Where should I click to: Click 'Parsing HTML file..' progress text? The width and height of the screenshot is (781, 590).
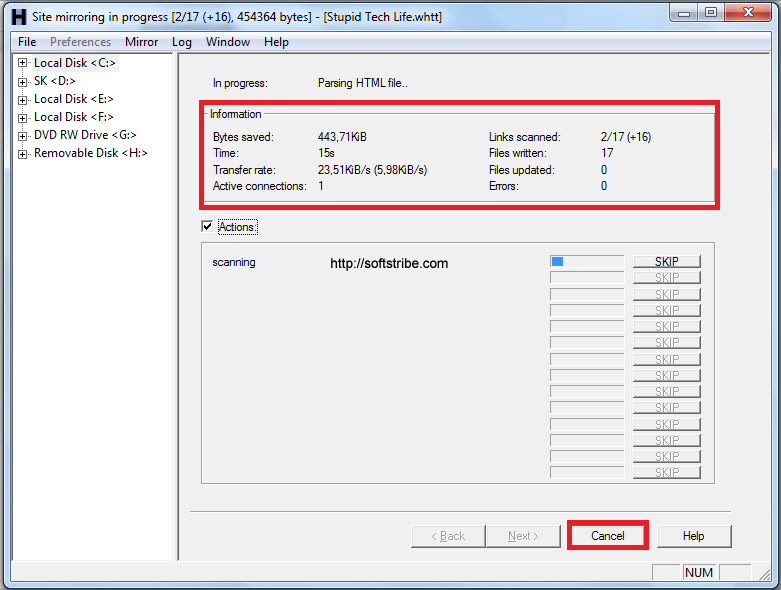pos(363,83)
